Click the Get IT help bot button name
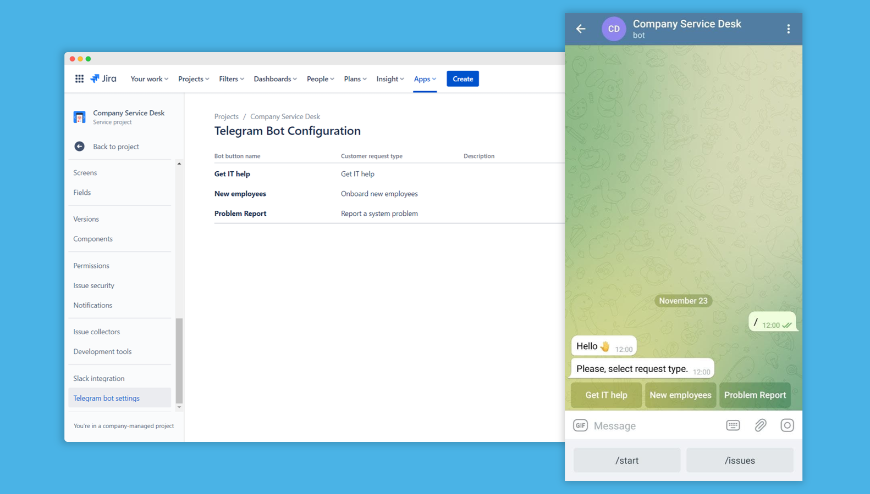 coord(232,174)
